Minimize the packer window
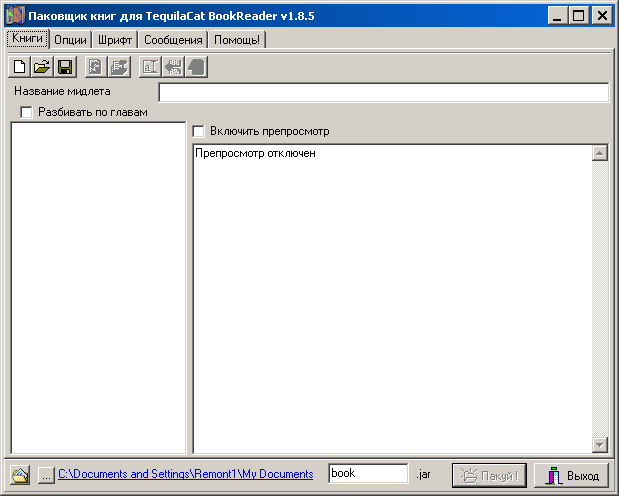The image size is (619, 496). click(x=557, y=16)
